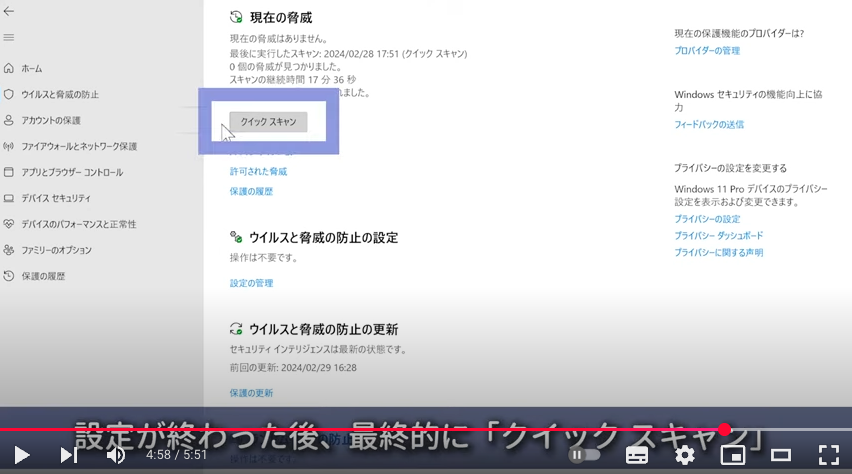Click the person icon for account protection

(x=9, y=120)
